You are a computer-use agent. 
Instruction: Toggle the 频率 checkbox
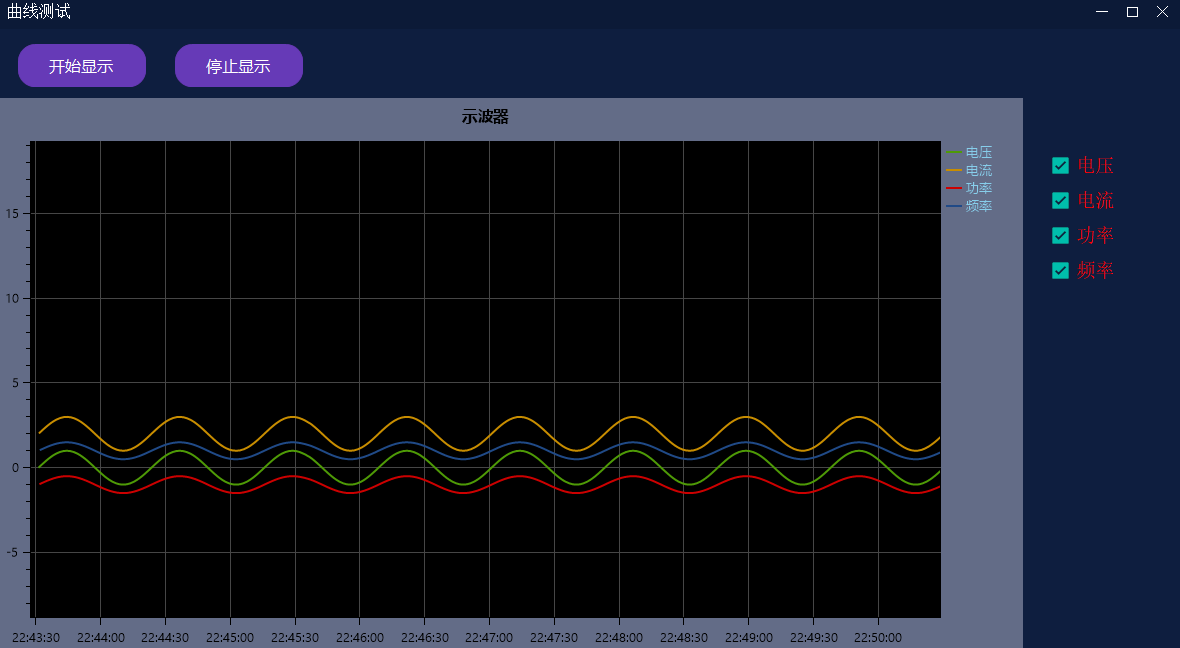coord(1060,270)
